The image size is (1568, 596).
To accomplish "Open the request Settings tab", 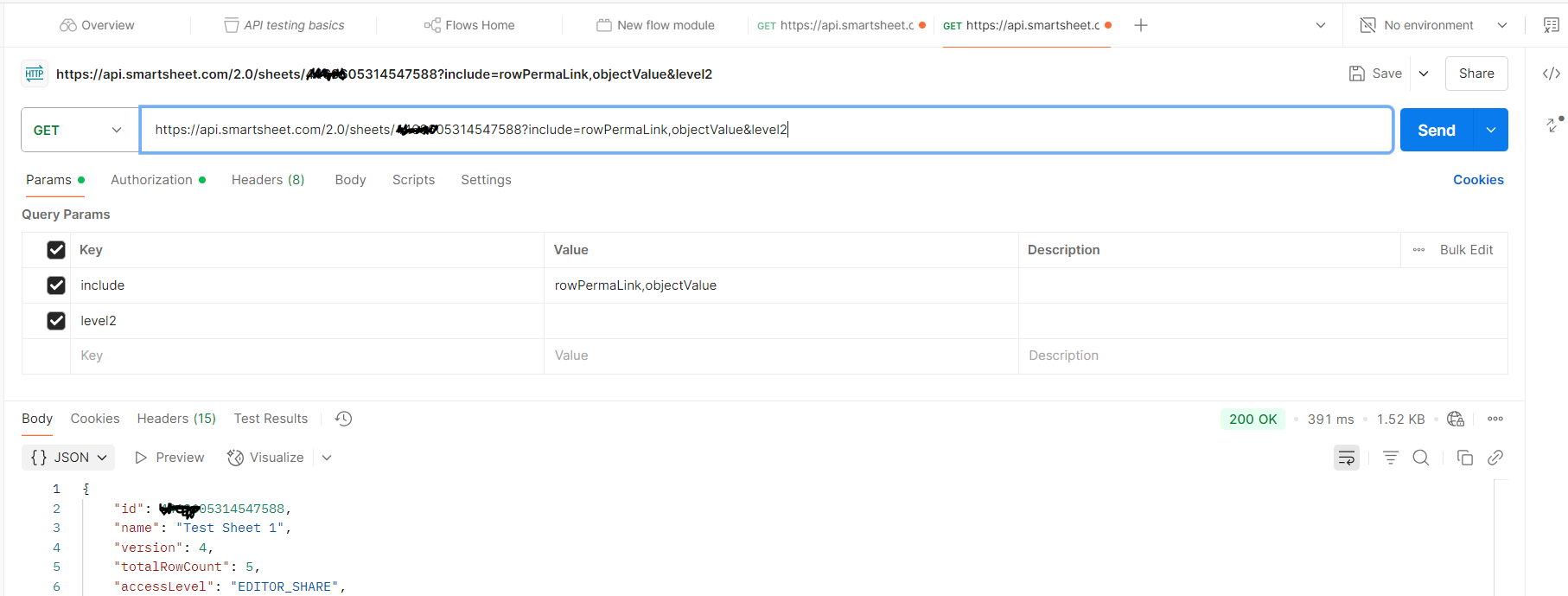I will click(486, 180).
